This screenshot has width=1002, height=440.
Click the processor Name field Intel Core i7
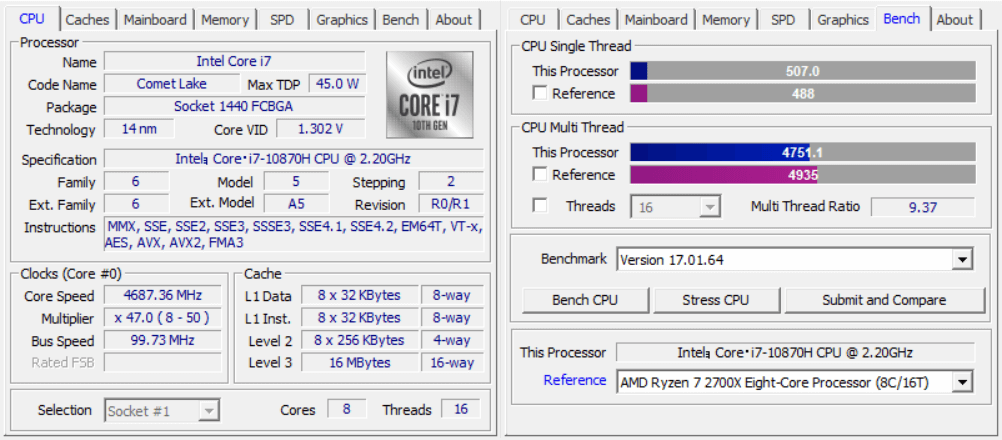pos(235,61)
